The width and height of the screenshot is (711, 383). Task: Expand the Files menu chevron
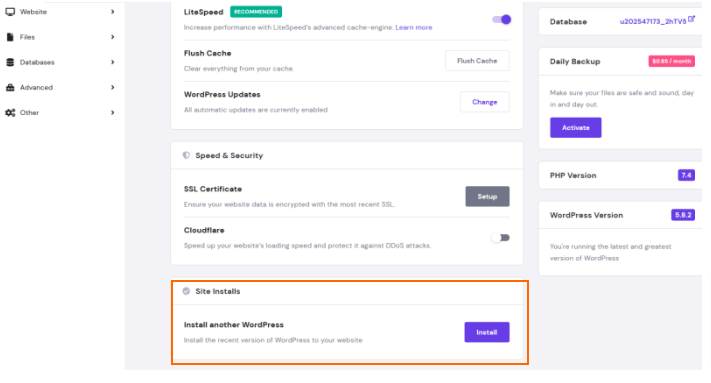click(x=112, y=37)
